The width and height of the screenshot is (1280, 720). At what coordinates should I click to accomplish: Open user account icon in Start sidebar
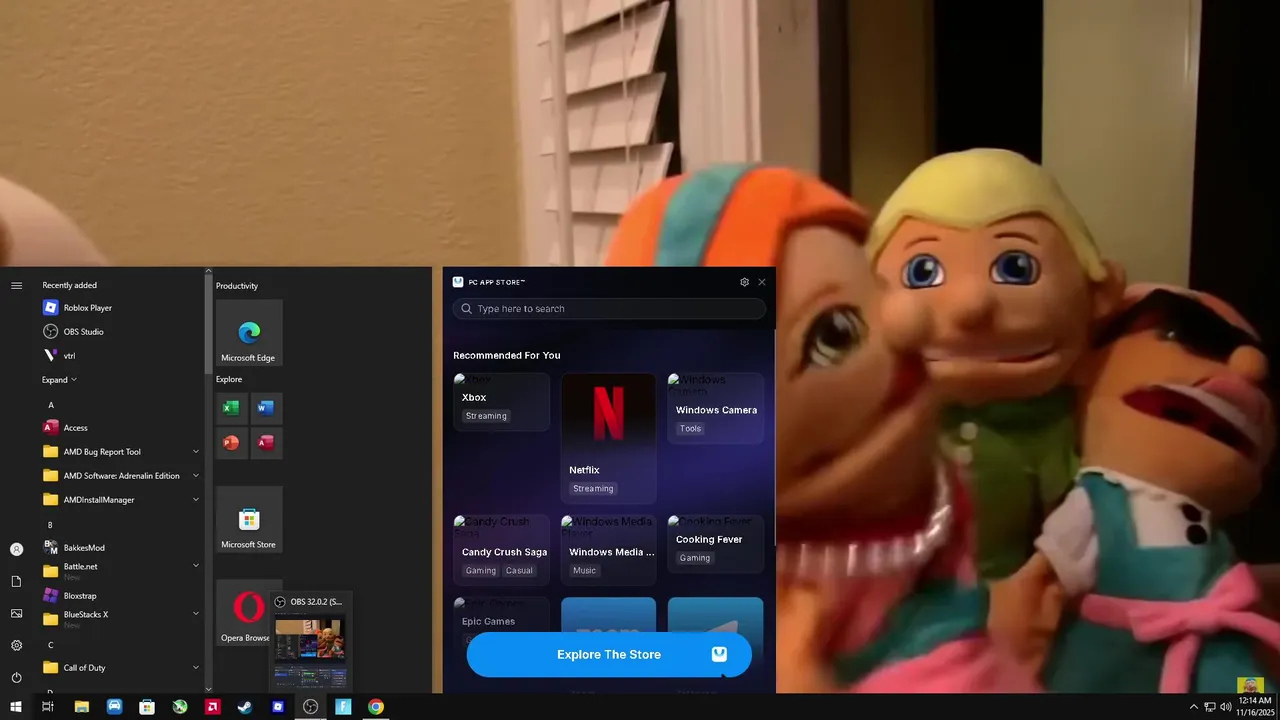(16, 549)
